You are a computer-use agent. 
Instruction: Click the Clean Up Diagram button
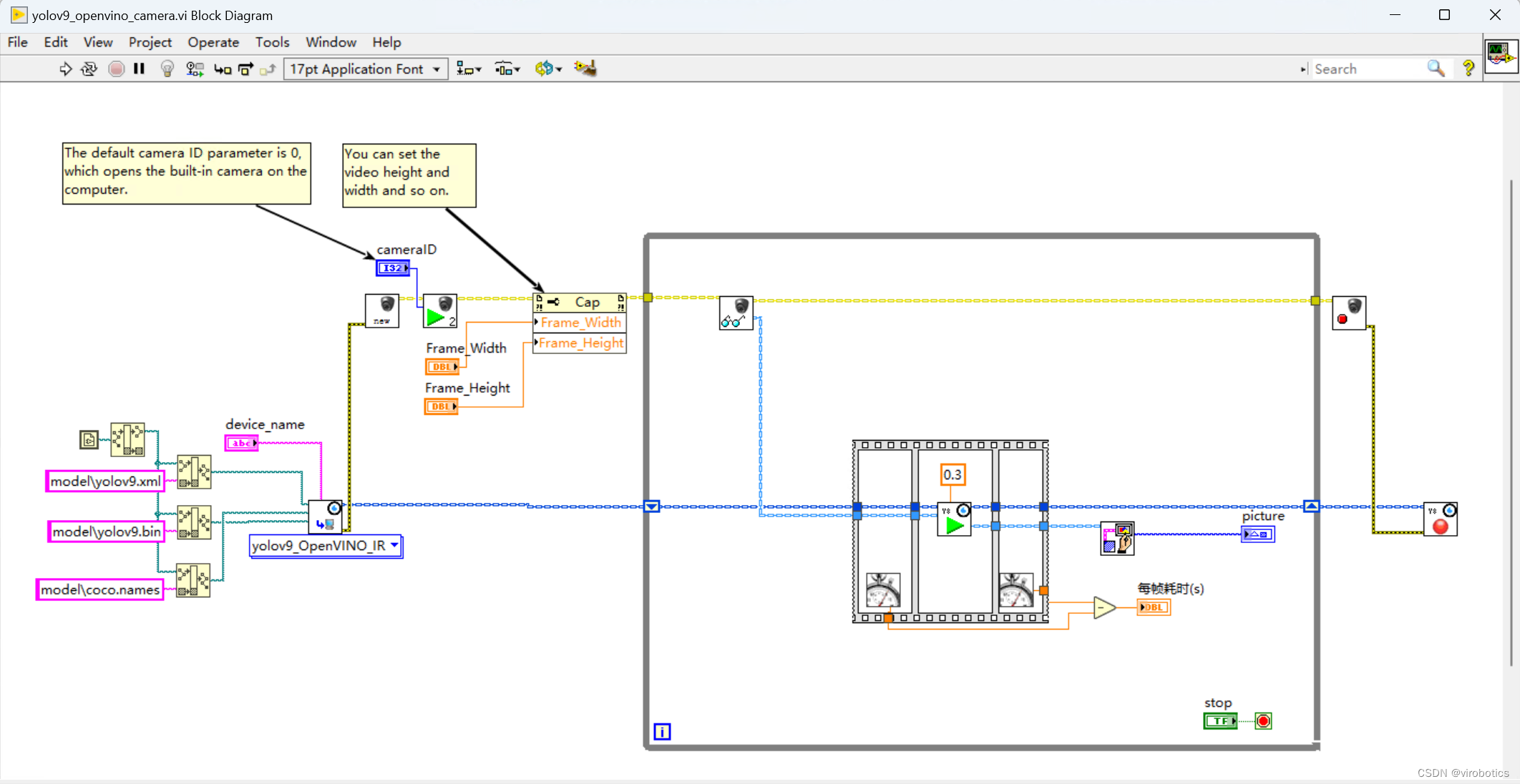coord(585,69)
